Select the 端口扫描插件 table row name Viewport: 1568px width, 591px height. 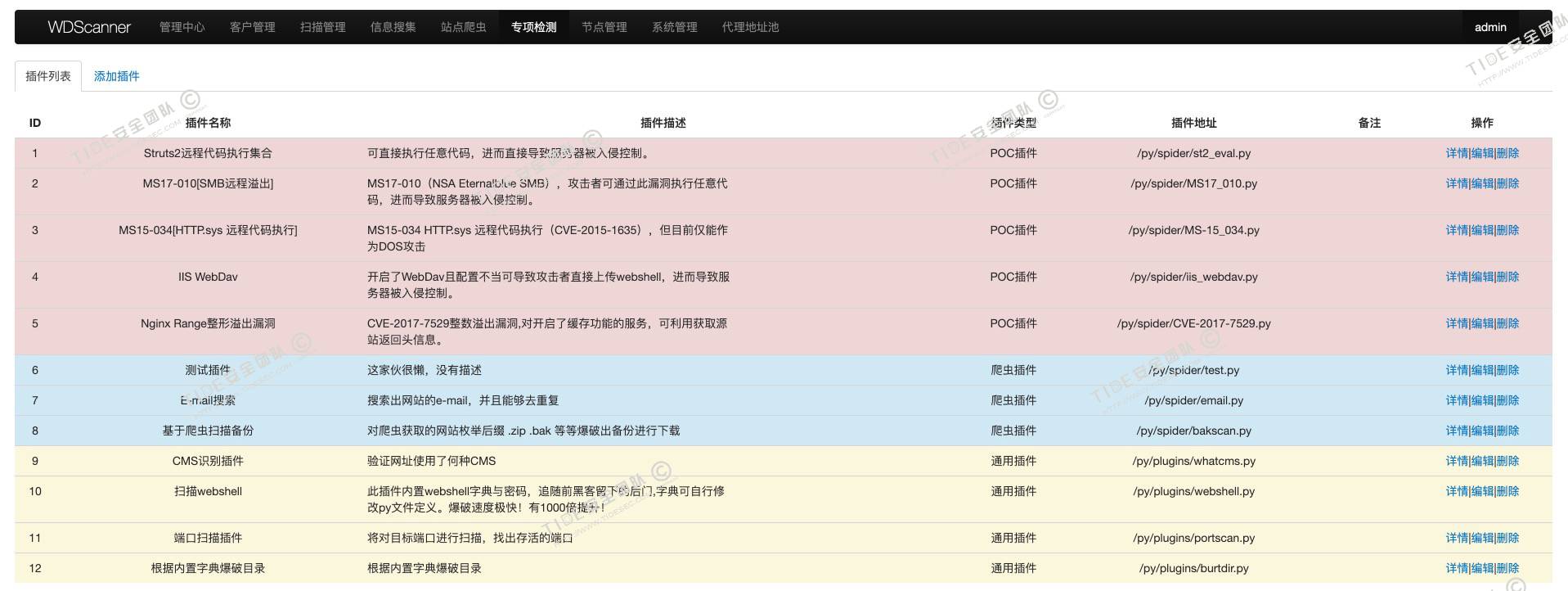208,538
